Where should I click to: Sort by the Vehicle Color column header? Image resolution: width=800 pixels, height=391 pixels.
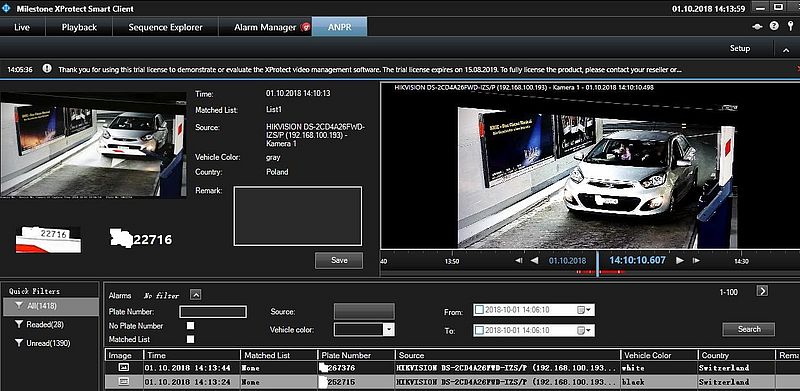pos(659,355)
